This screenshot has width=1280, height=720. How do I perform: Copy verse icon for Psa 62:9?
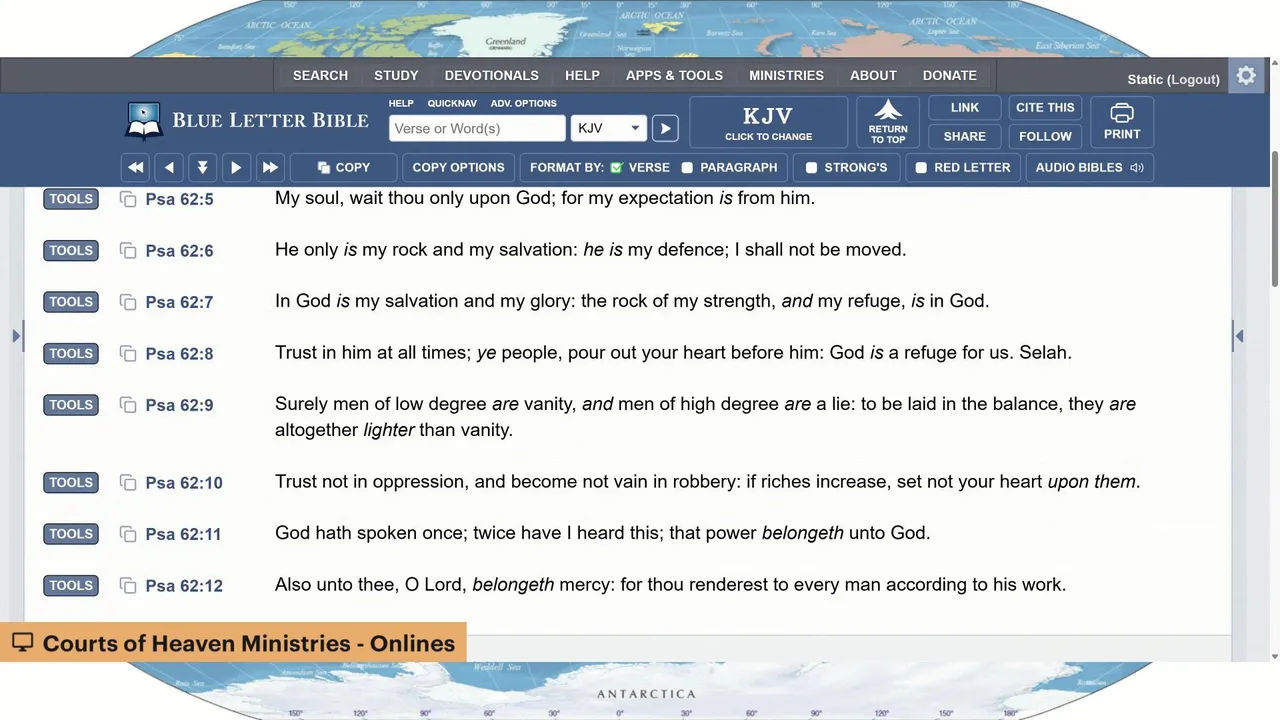pos(128,405)
